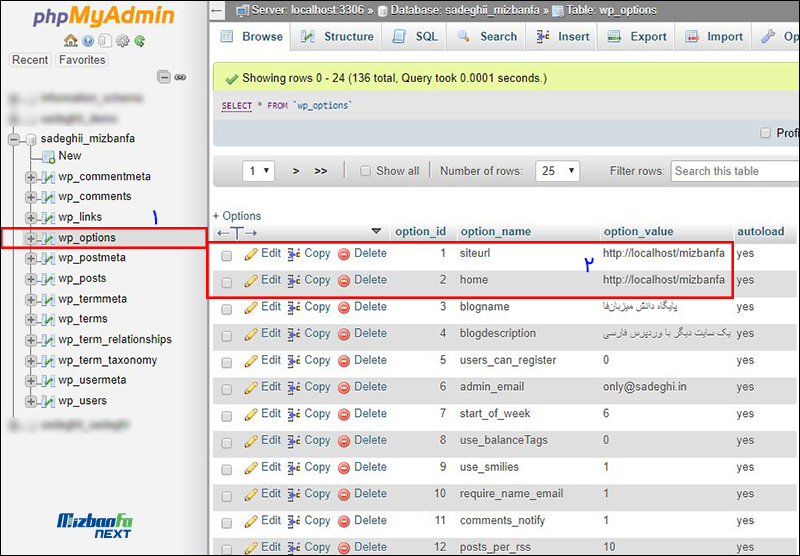800x556 pixels.
Task: Click the green reload navigation icon
Action: (139, 41)
